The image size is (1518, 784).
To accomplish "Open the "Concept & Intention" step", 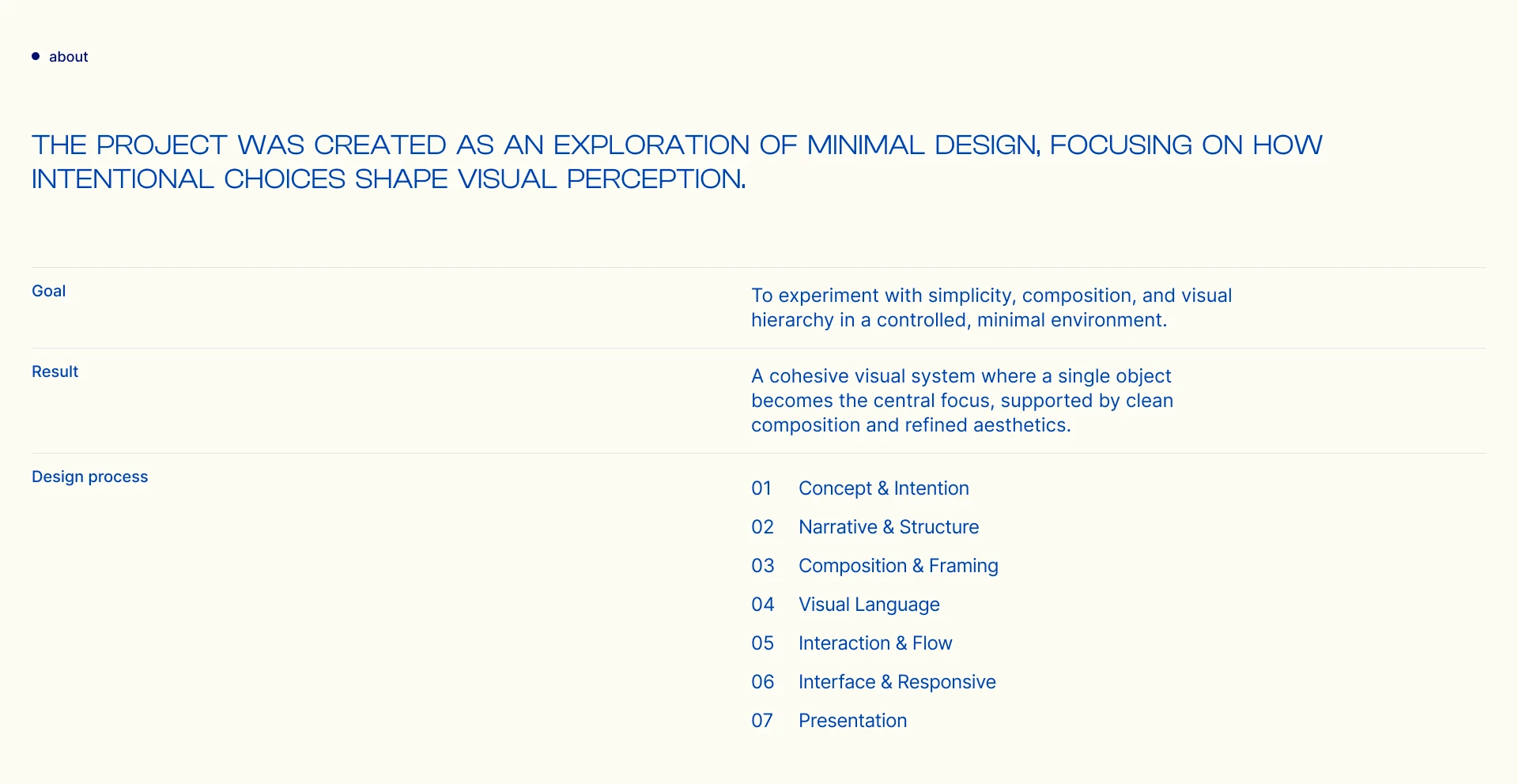I will coord(883,488).
